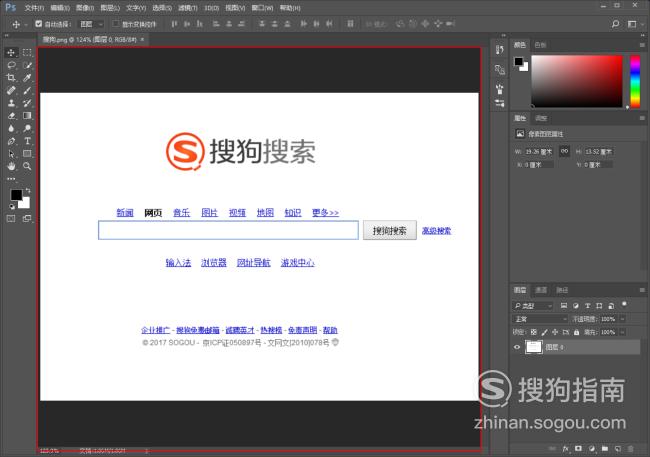Open the 文件 menu
650x457 pixels.
34,8
